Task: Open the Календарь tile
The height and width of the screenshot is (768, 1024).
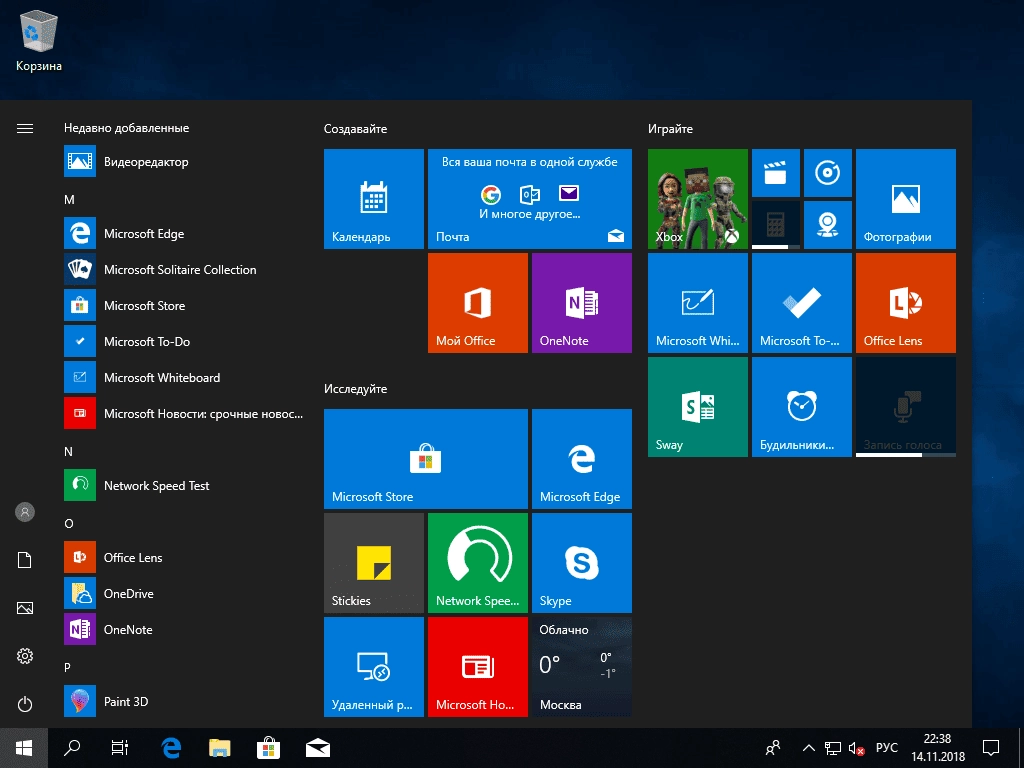Action: [374, 199]
